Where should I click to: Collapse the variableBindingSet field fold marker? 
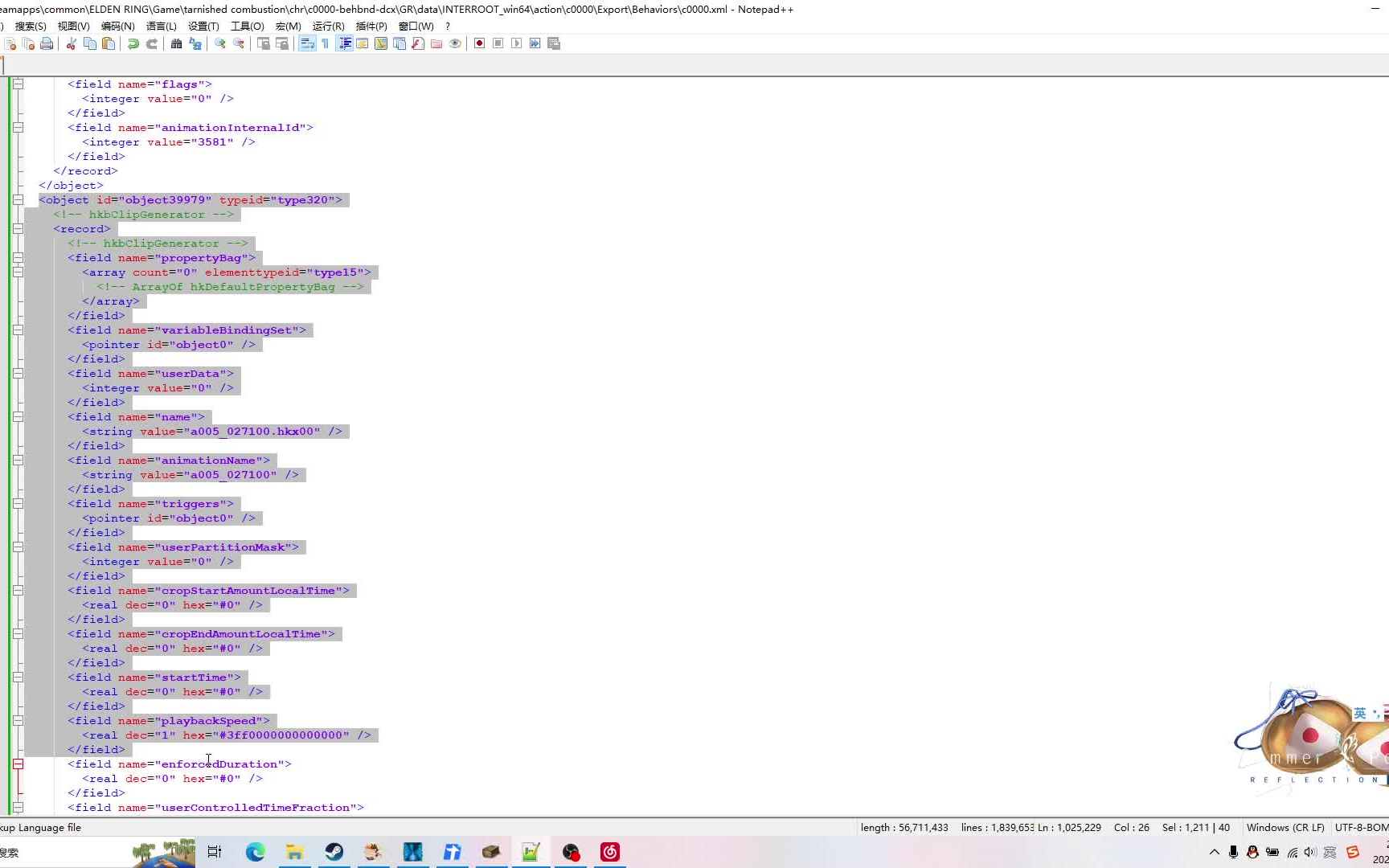tap(18, 330)
